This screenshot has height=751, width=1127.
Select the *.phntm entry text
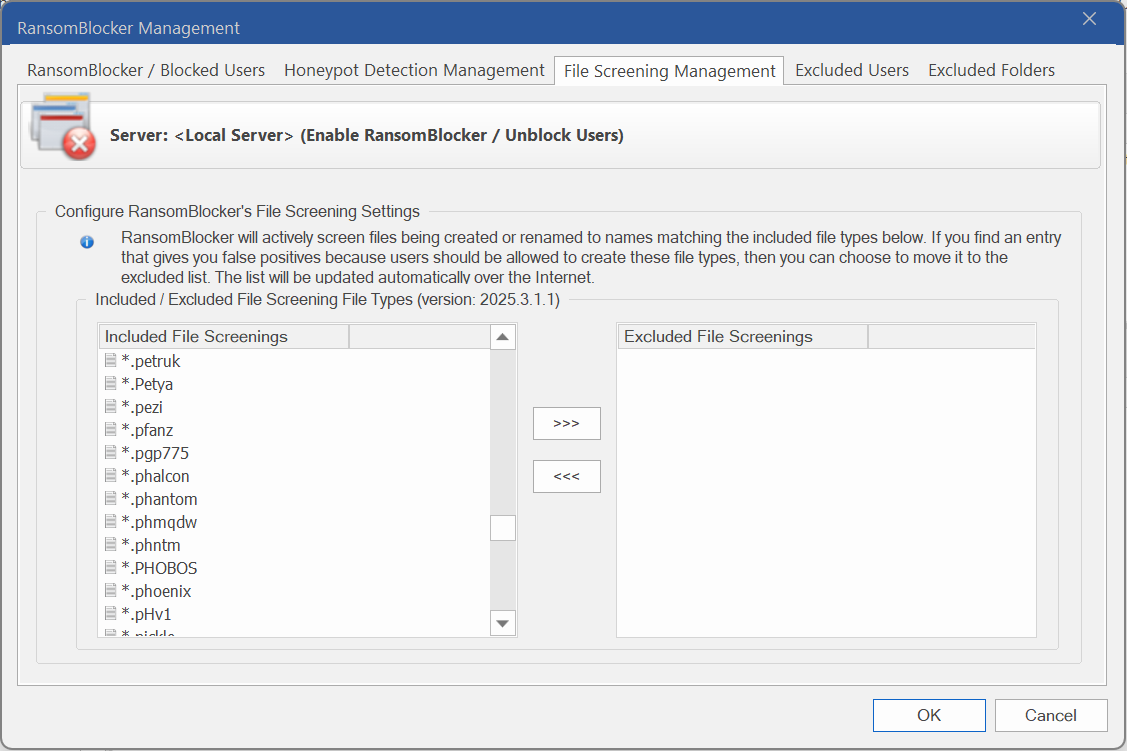pos(151,545)
